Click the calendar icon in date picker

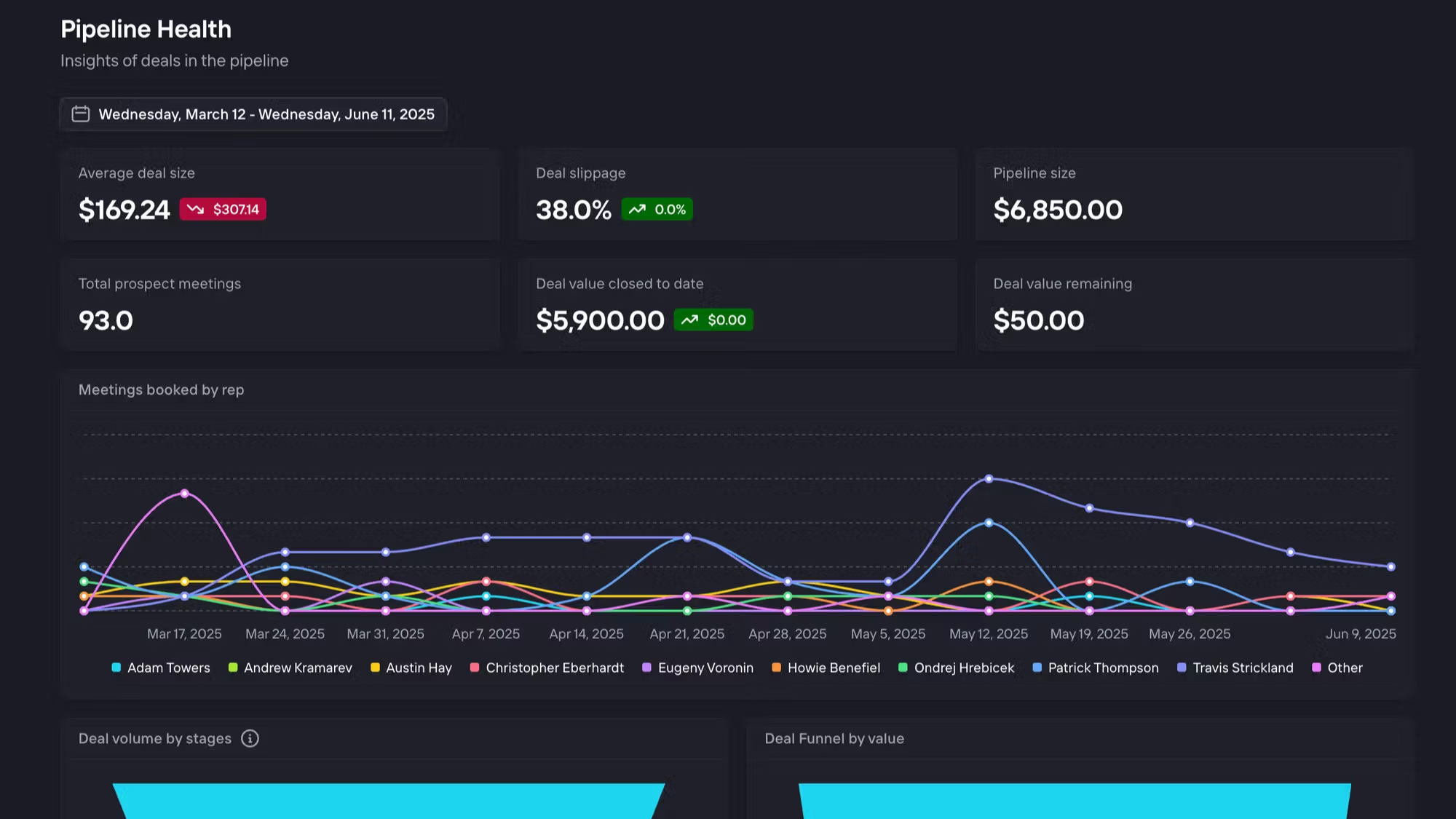(80, 114)
